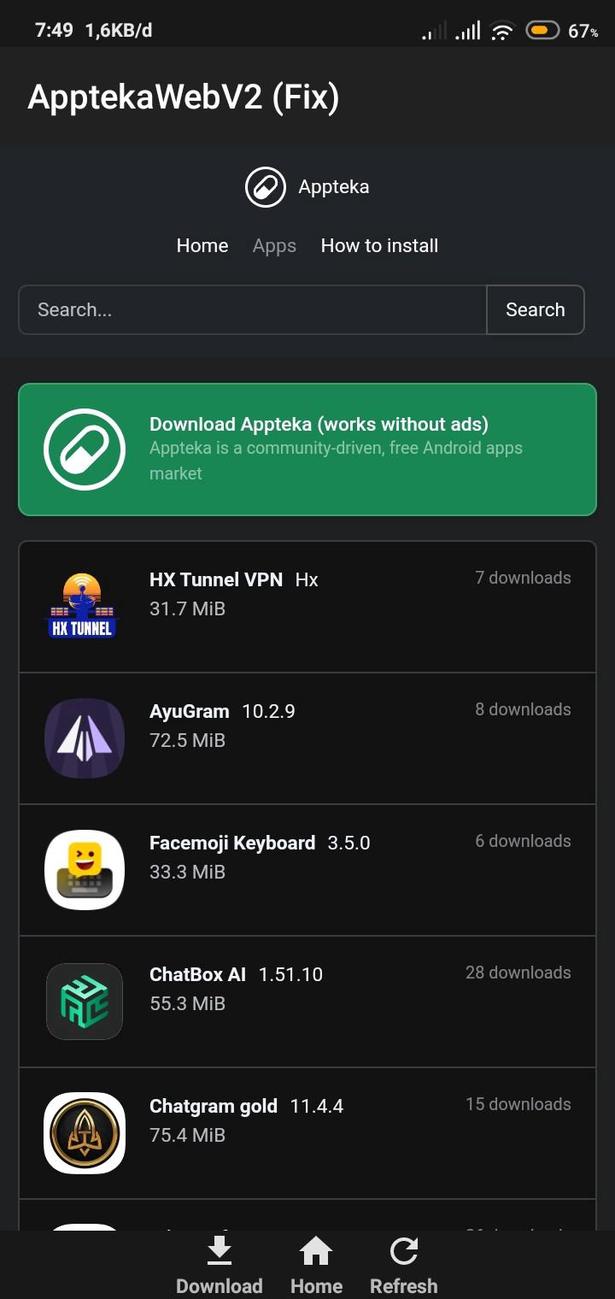Tap the Refresh icon in the bottom bar

(x=404, y=1250)
